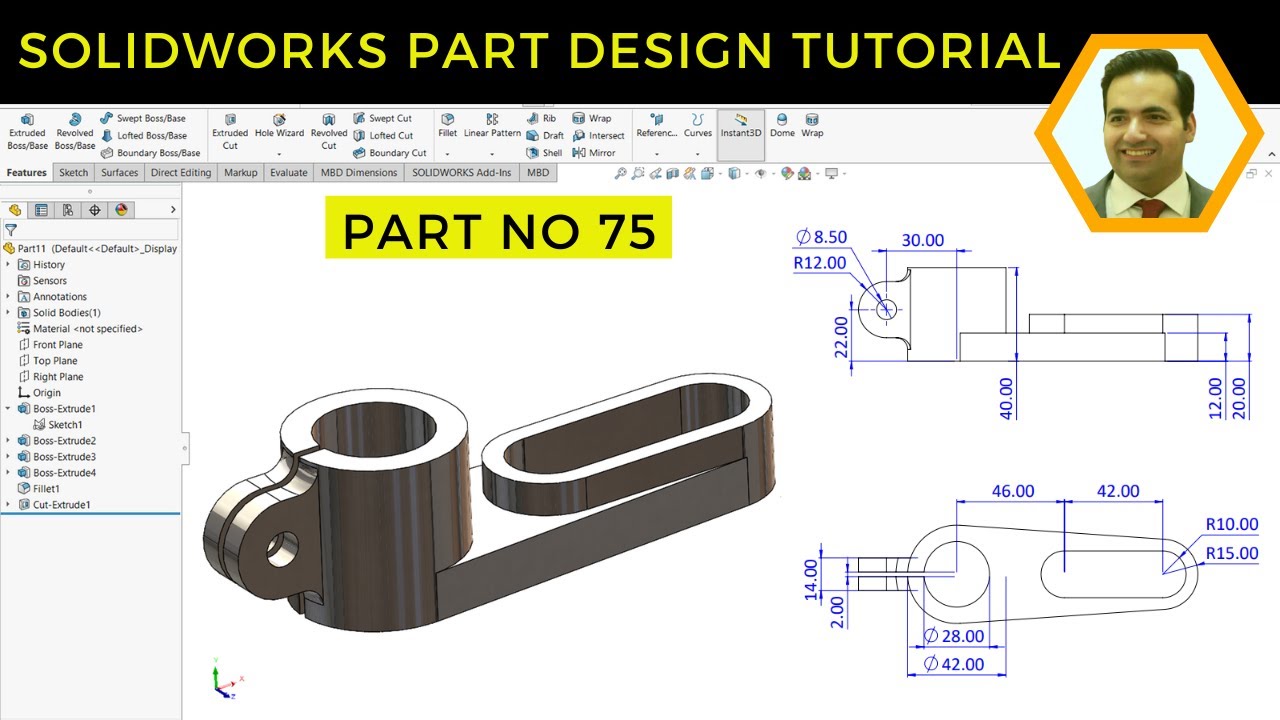
Task: Select the Origin tree item
Action: (39, 393)
